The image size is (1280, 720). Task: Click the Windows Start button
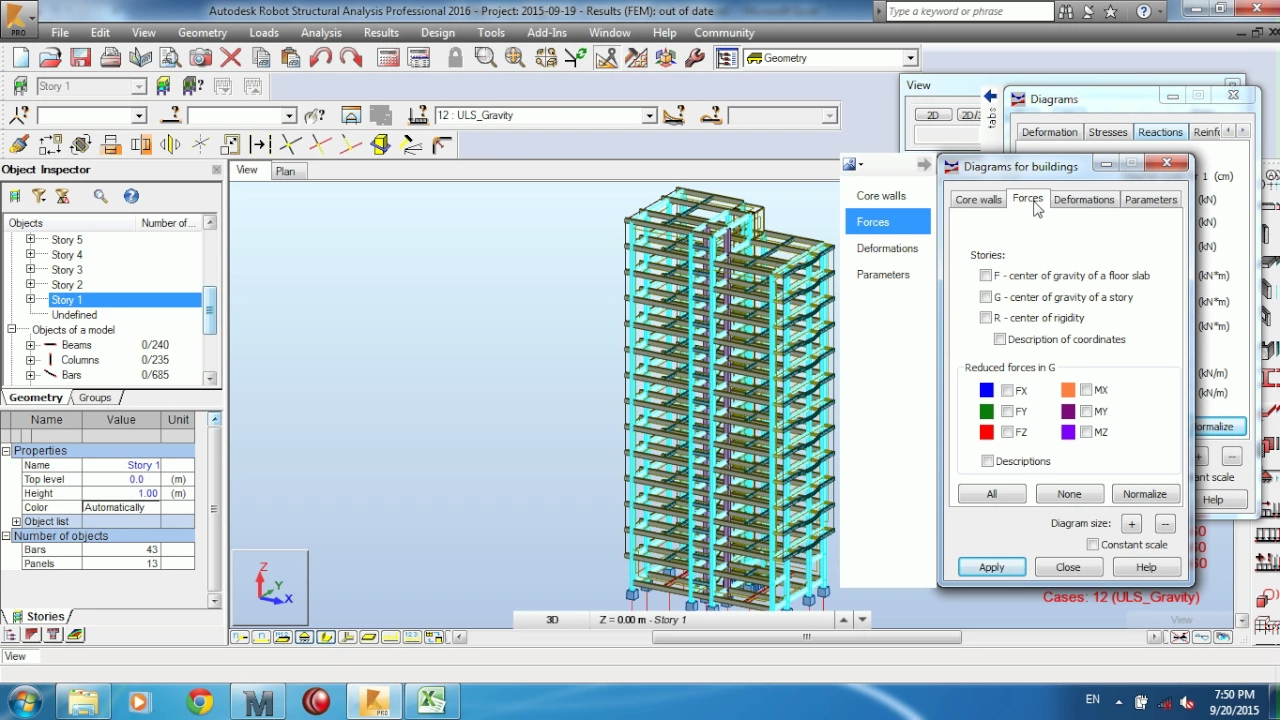[24, 701]
